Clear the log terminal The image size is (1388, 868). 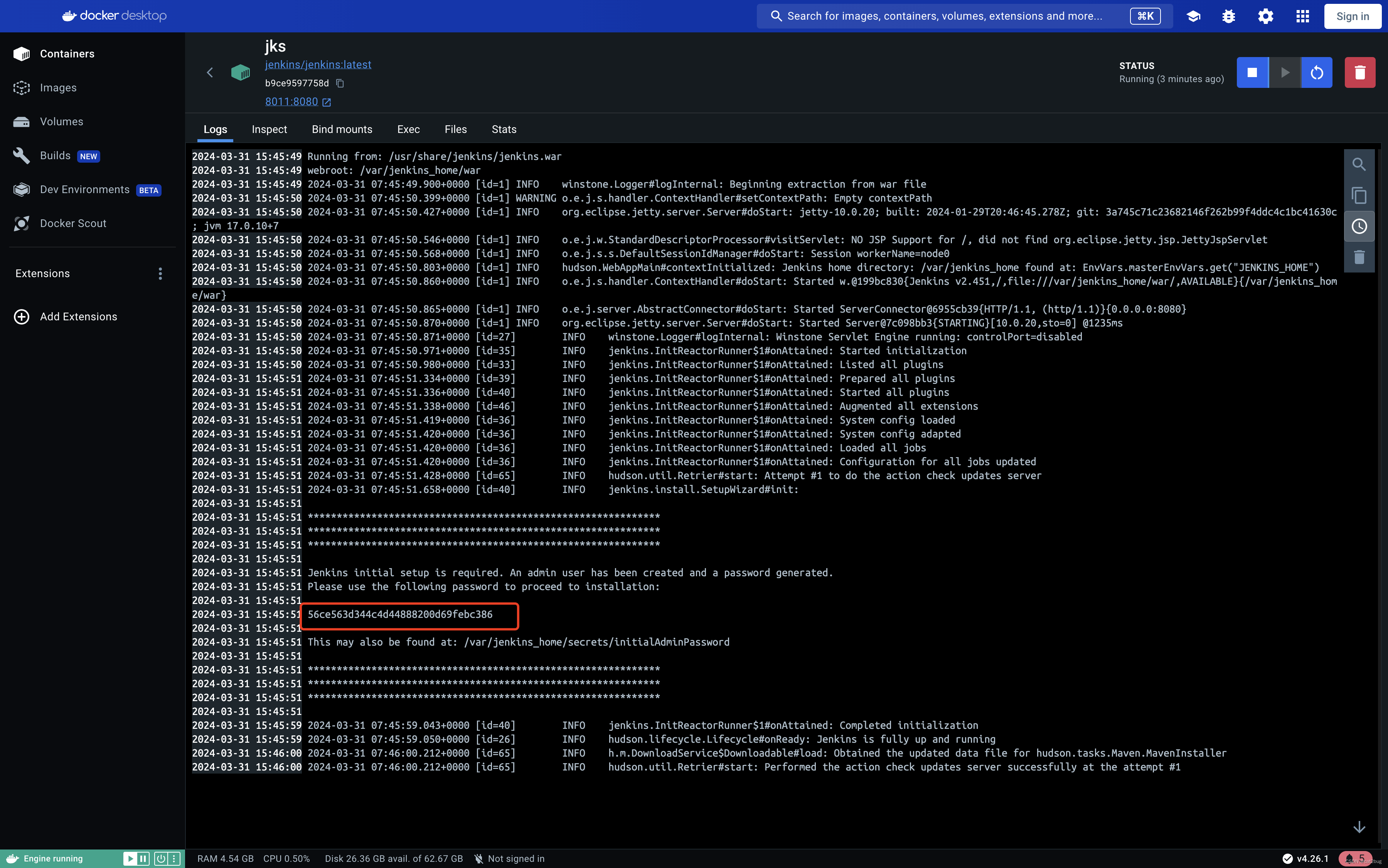tap(1359, 257)
